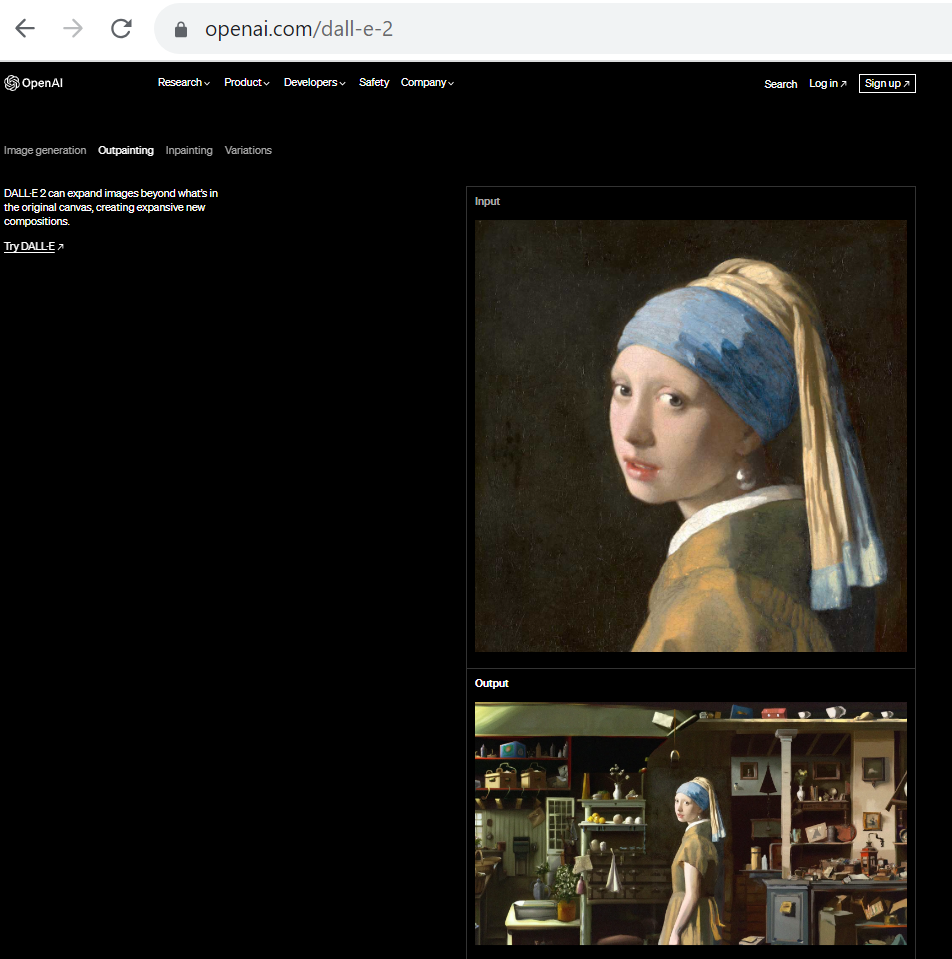Click the address bar URL field
Viewport: 952px width, 959px height.
(500, 29)
